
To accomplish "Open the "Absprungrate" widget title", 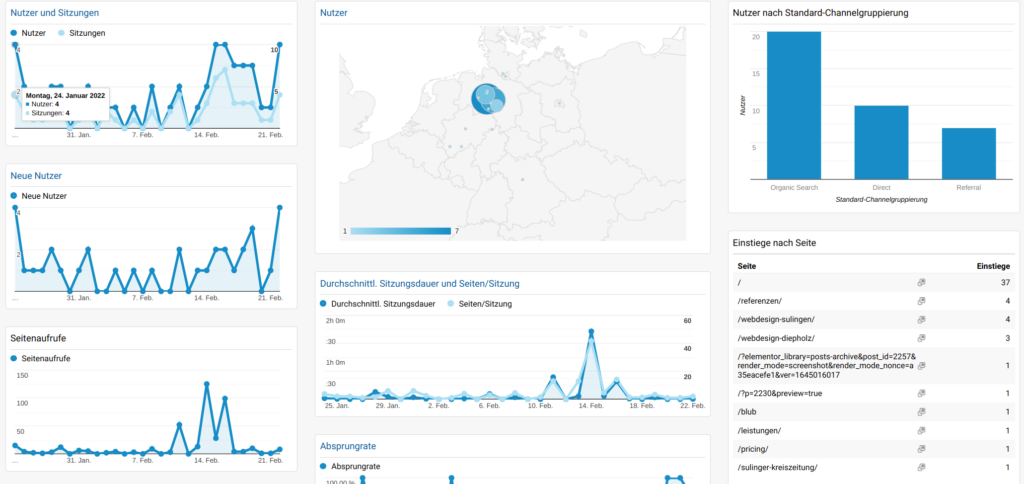I will point(347,446).
